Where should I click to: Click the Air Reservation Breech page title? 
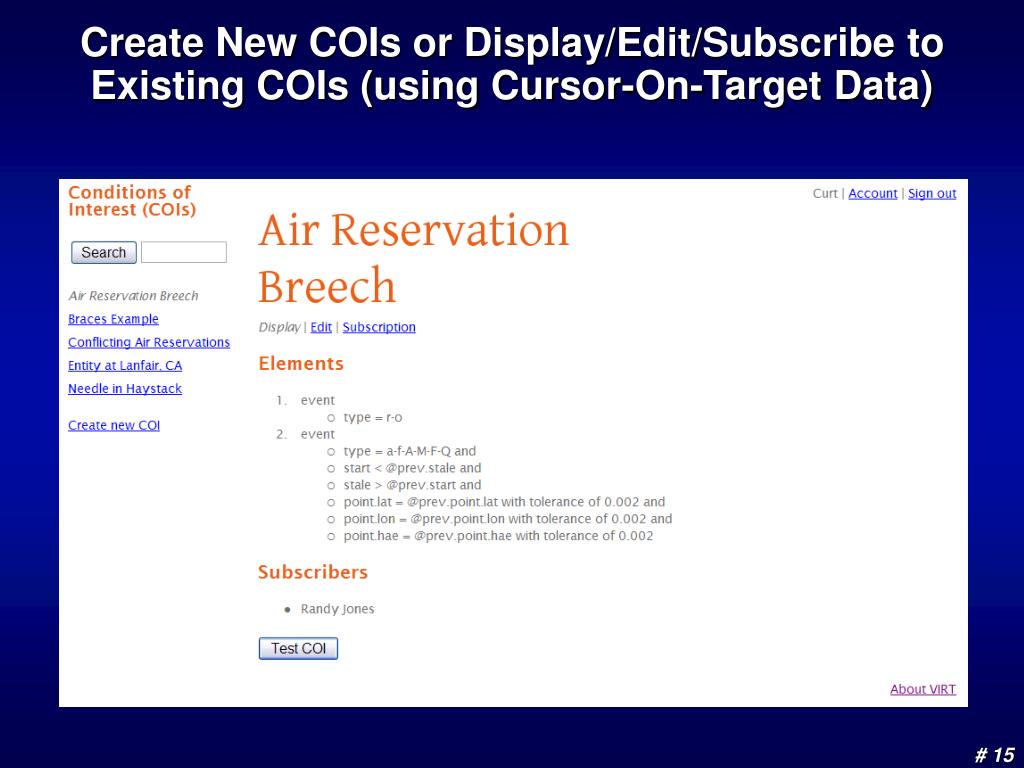pyautogui.click(x=413, y=258)
